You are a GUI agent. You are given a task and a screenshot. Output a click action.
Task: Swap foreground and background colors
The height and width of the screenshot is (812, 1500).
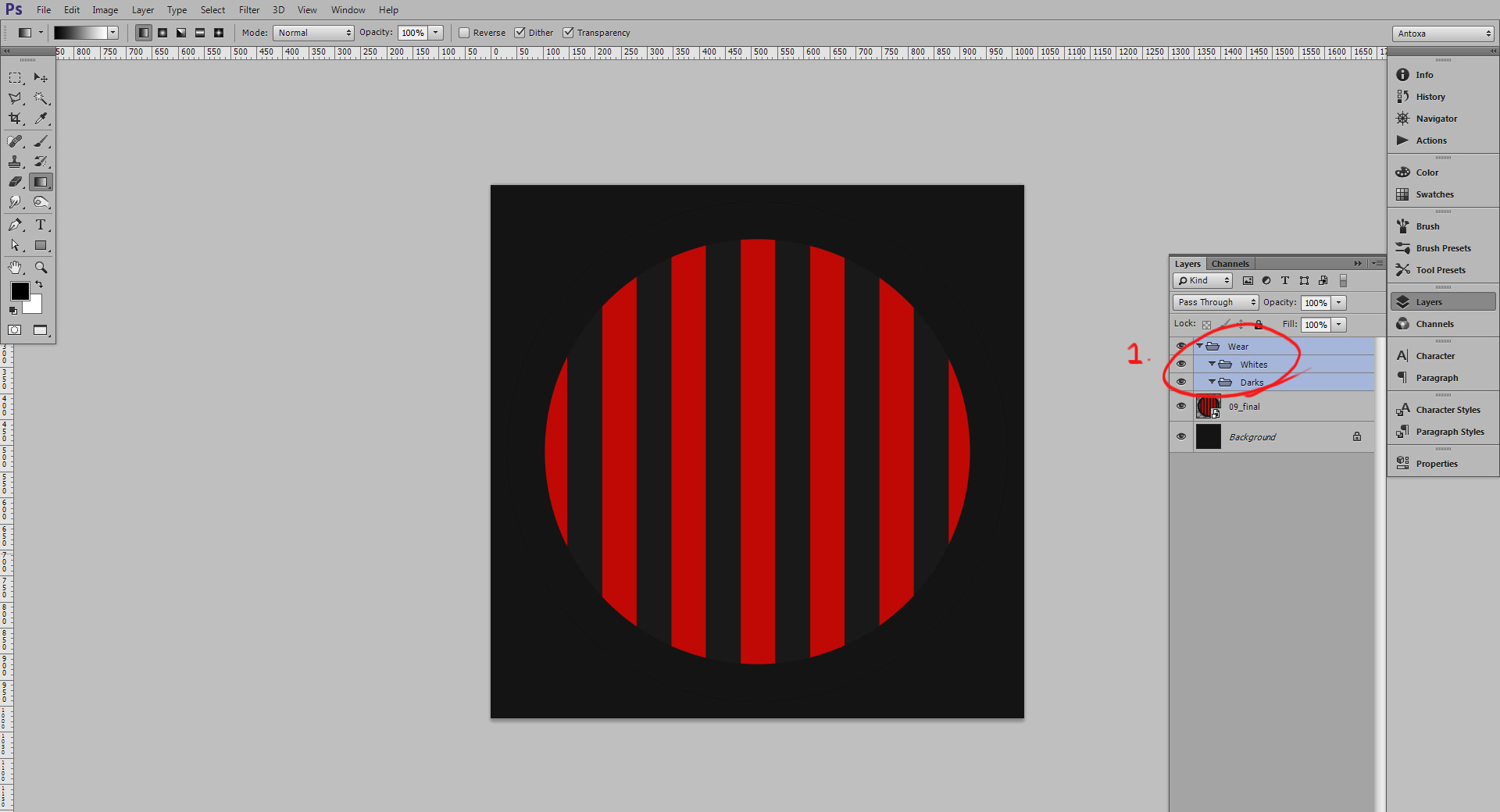(x=39, y=285)
